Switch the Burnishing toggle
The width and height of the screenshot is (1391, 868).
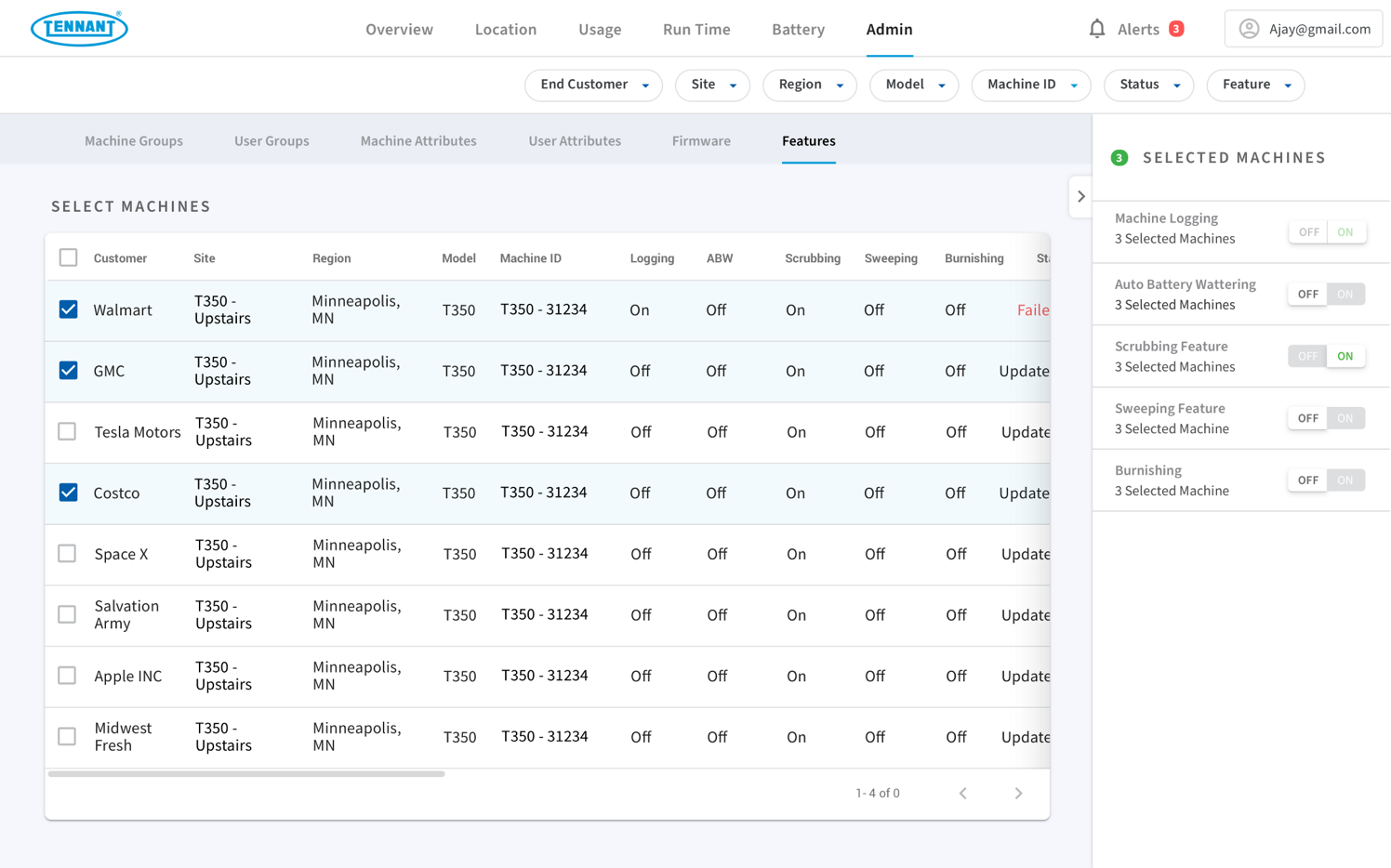1327,480
